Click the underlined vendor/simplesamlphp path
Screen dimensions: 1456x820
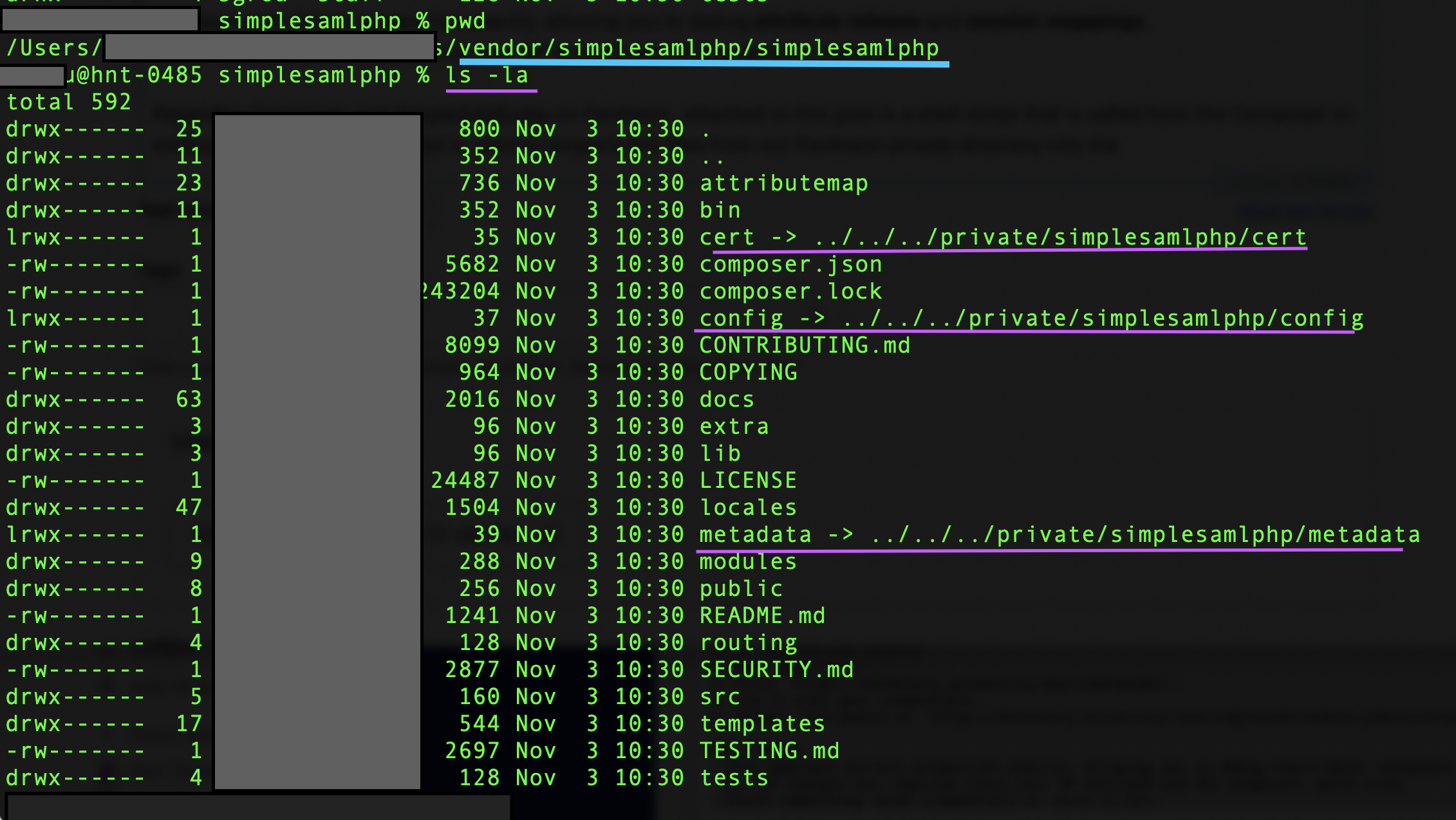pos(702,47)
